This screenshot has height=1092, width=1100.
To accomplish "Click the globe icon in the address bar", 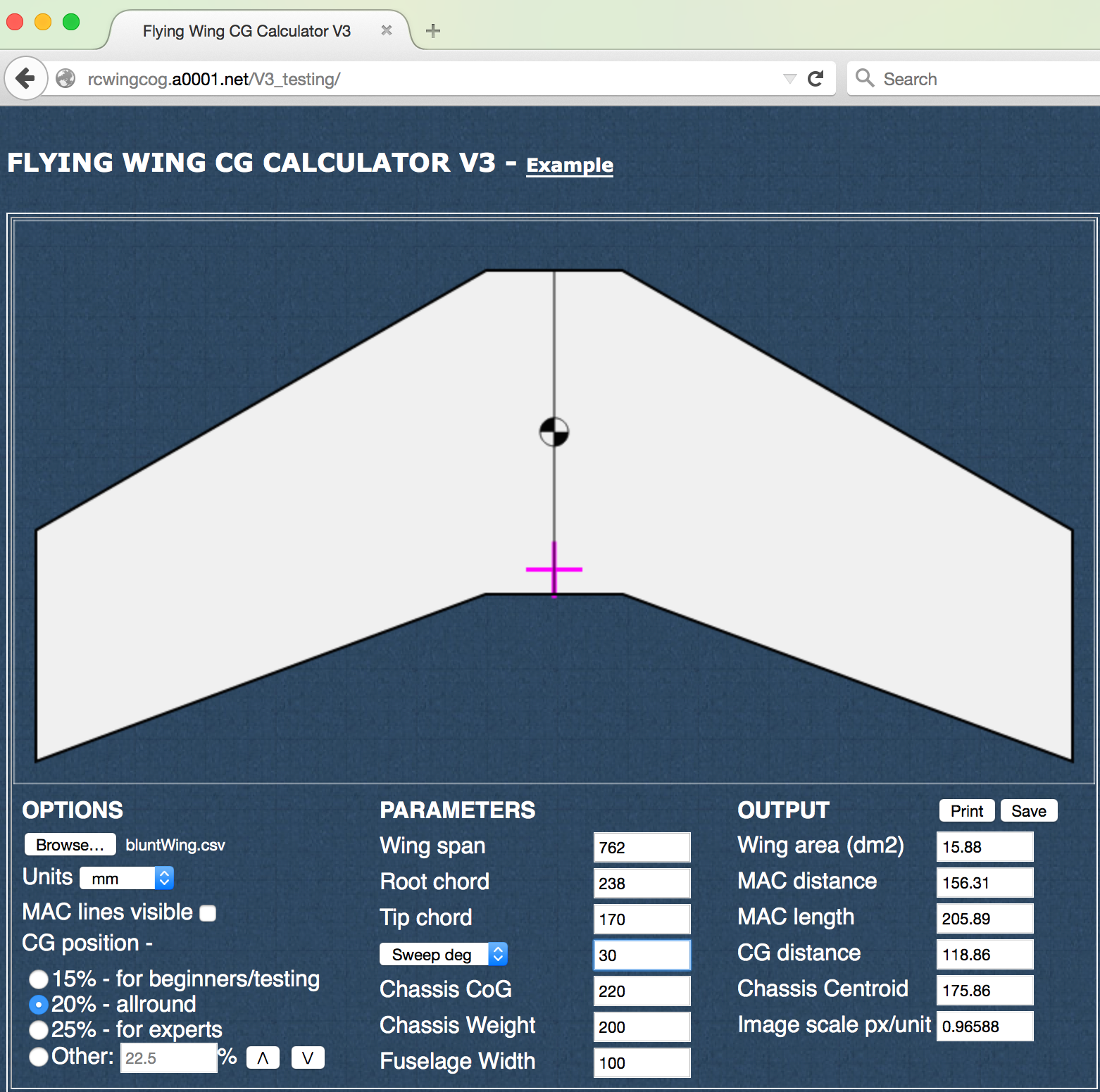I will tap(65, 78).
